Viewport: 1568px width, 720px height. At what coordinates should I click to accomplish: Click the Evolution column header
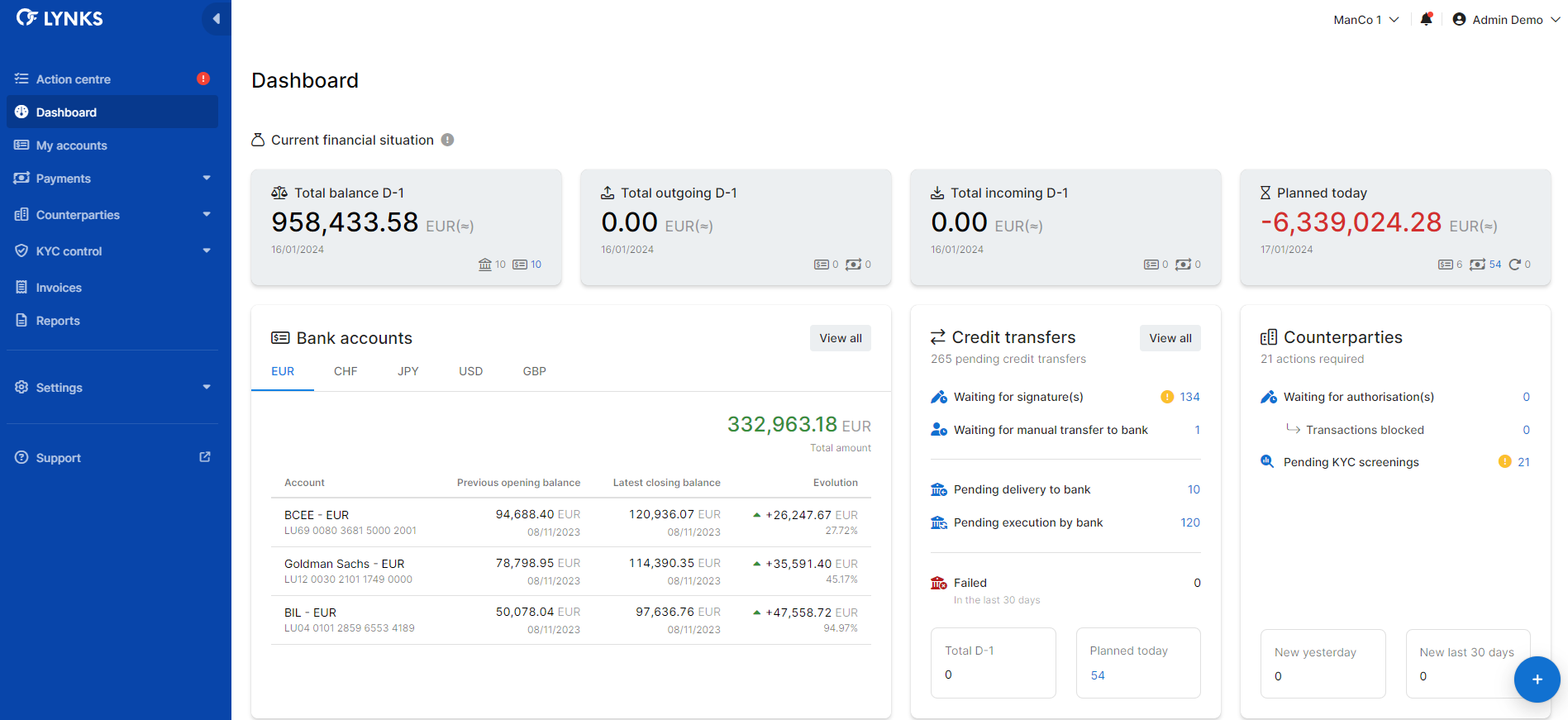835,483
